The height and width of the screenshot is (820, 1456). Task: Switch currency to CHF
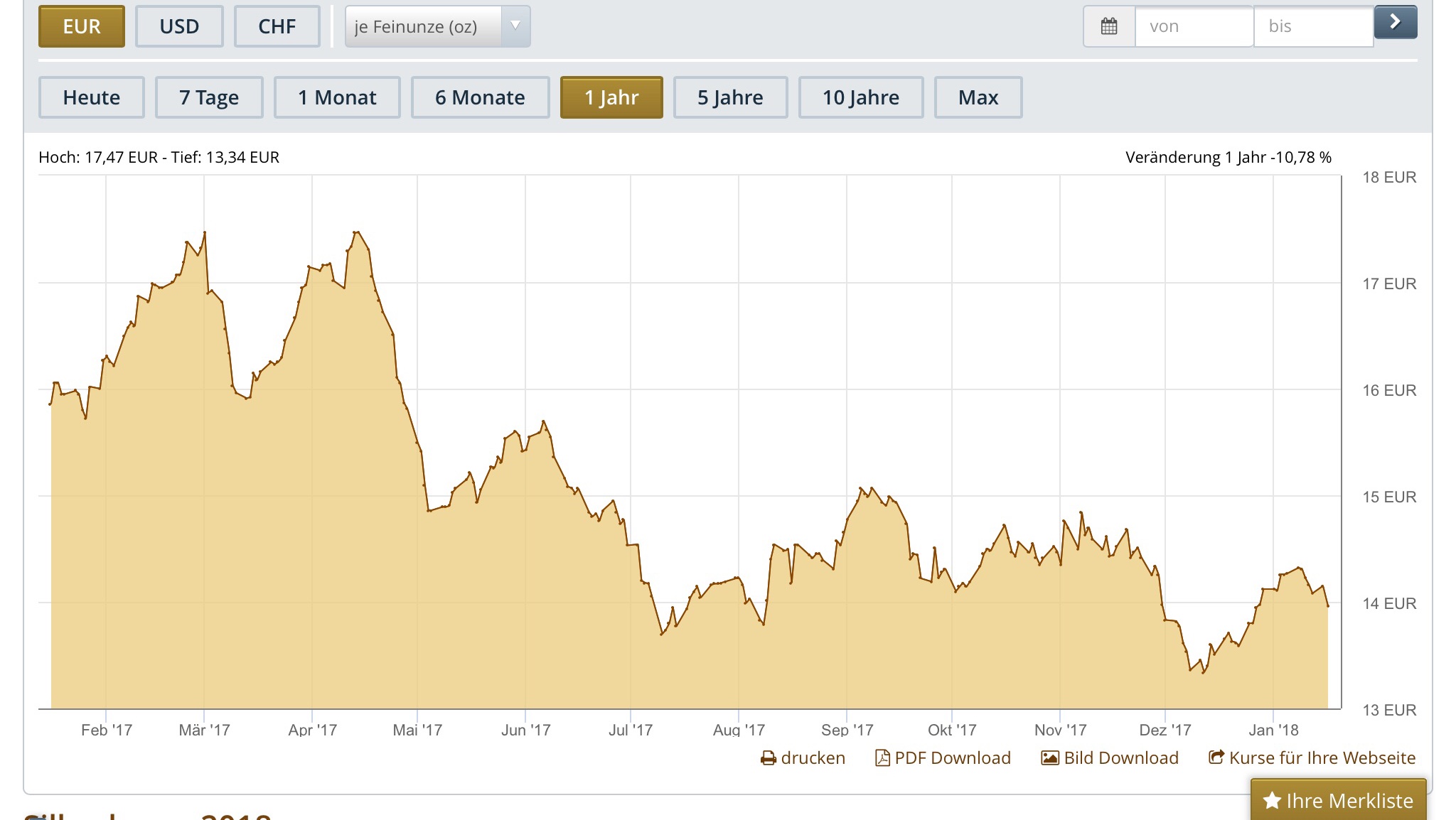[277, 27]
